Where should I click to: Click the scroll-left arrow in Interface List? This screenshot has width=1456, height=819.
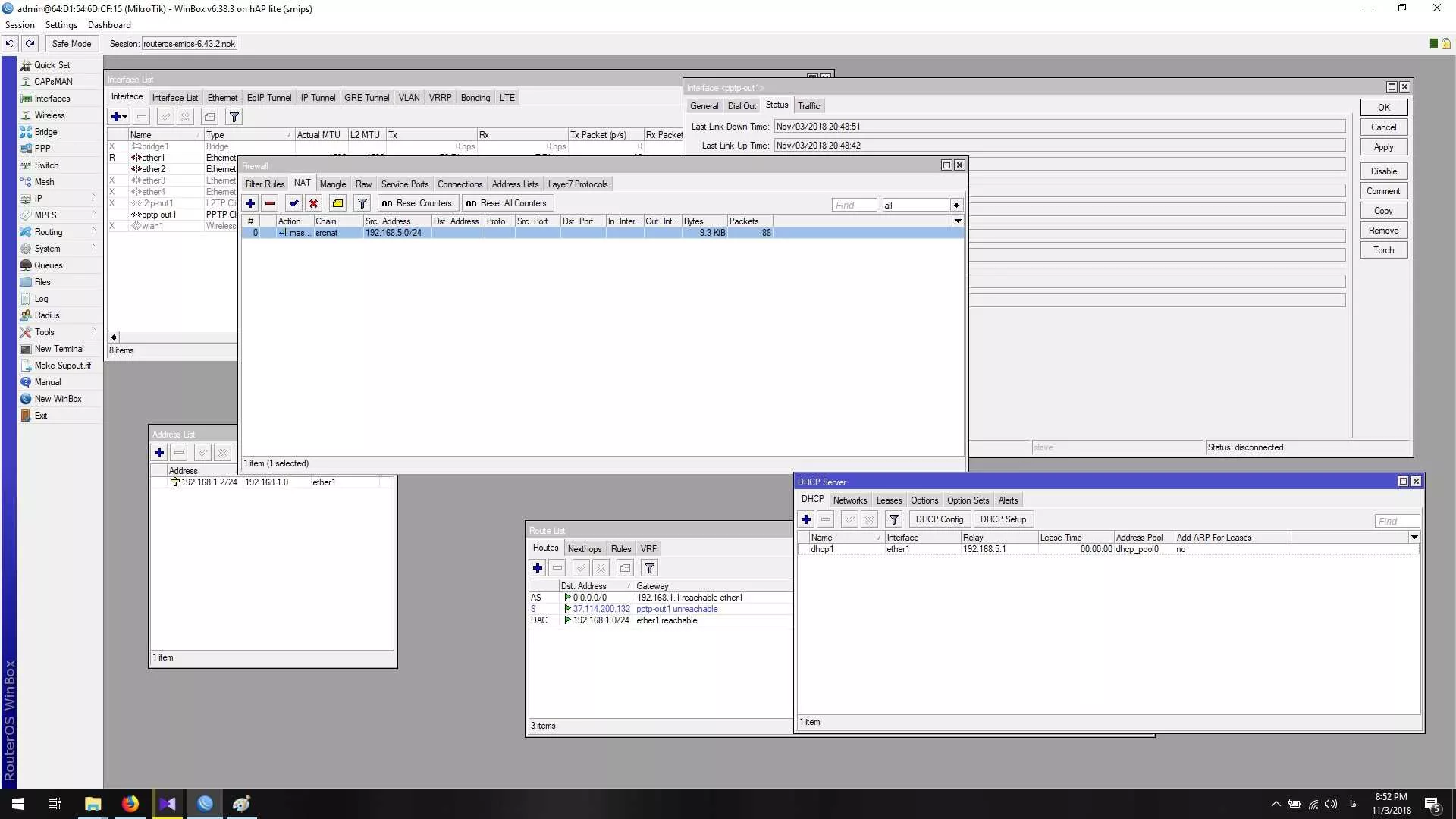click(x=114, y=337)
